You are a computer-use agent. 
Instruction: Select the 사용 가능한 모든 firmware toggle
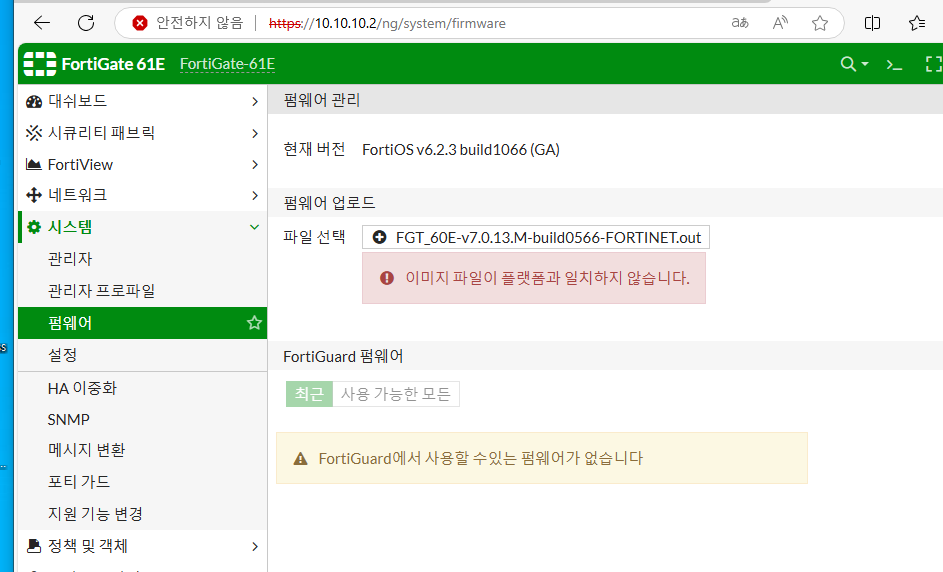396,394
